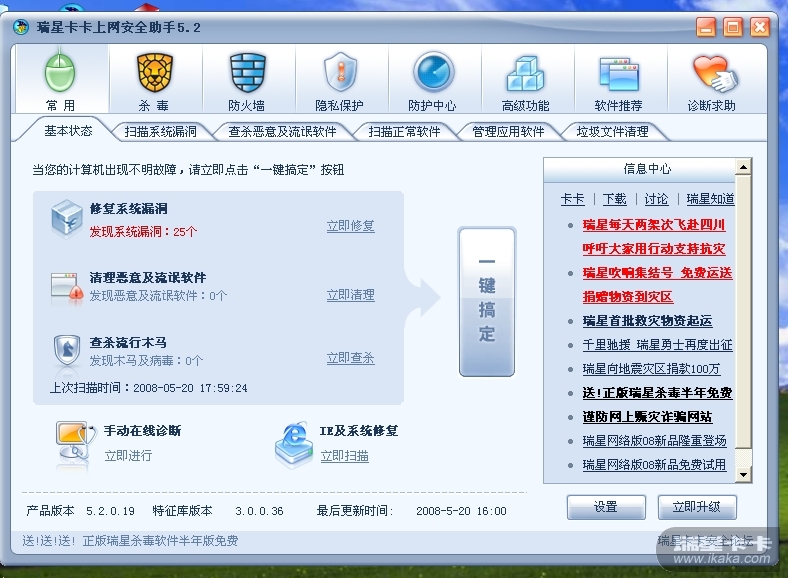Open news 瑞星向地震灾区捐款100万
The image size is (788, 578).
coord(651,369)
